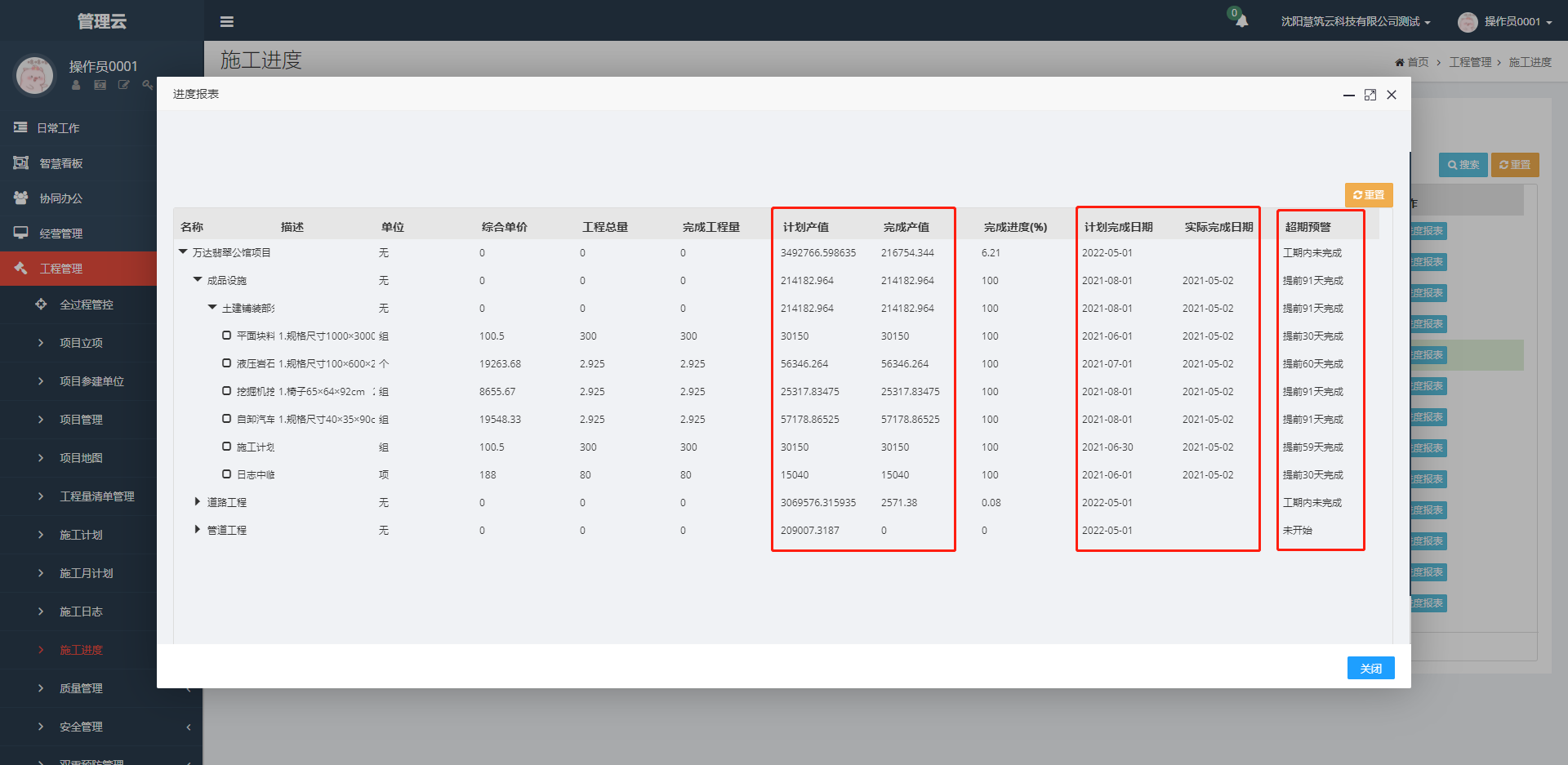Open the notification bell

tap(1241, 21)
